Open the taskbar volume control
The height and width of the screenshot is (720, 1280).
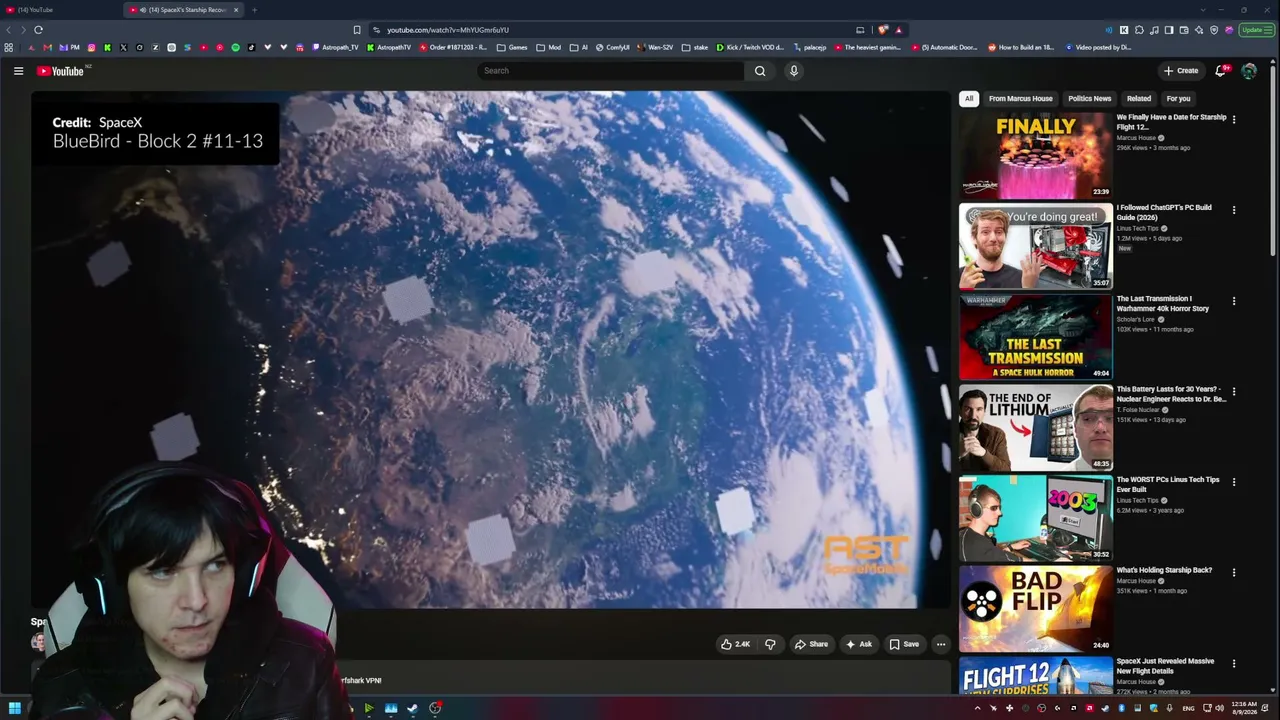[1220, 708]
